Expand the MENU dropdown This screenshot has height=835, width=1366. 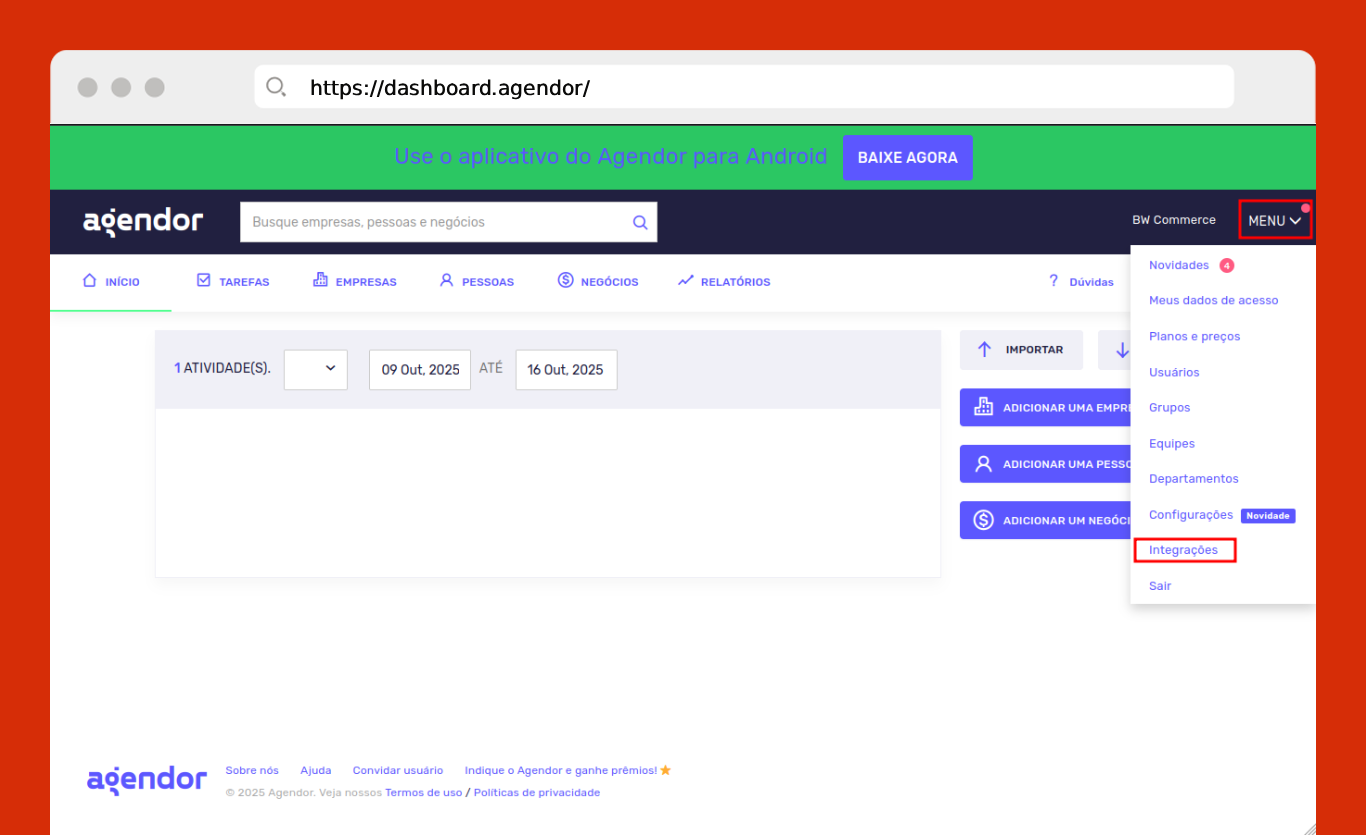coord(1274,220)
